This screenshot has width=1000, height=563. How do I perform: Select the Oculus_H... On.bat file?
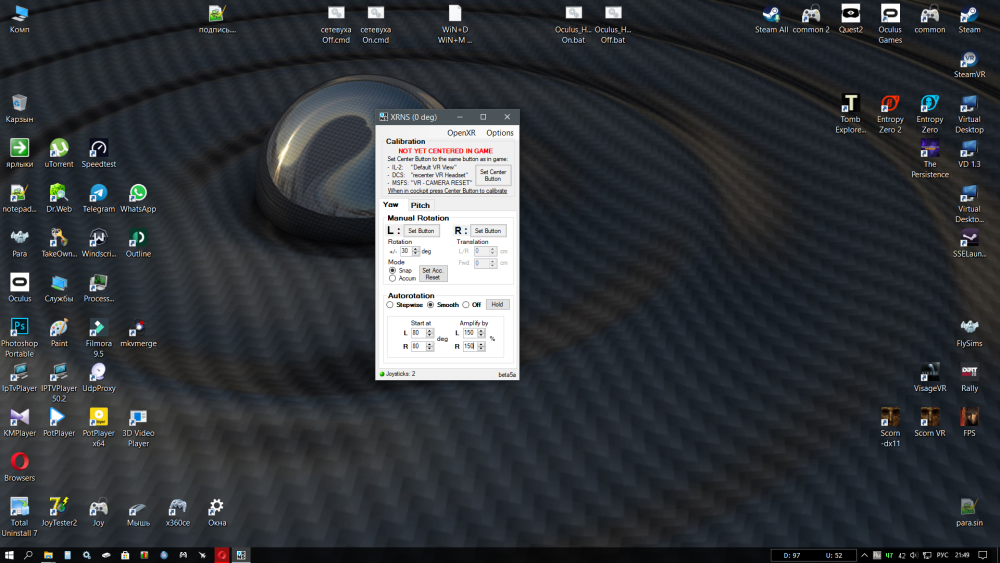(x=573, y=24)
